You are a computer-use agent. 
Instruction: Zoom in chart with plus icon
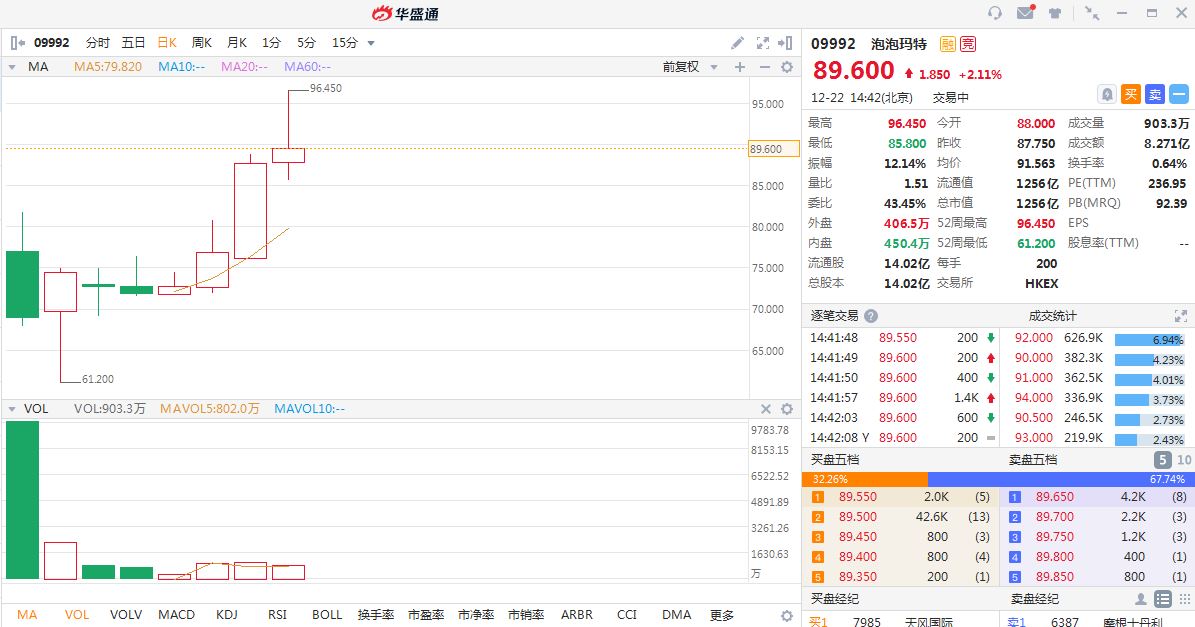coord(740,67)
